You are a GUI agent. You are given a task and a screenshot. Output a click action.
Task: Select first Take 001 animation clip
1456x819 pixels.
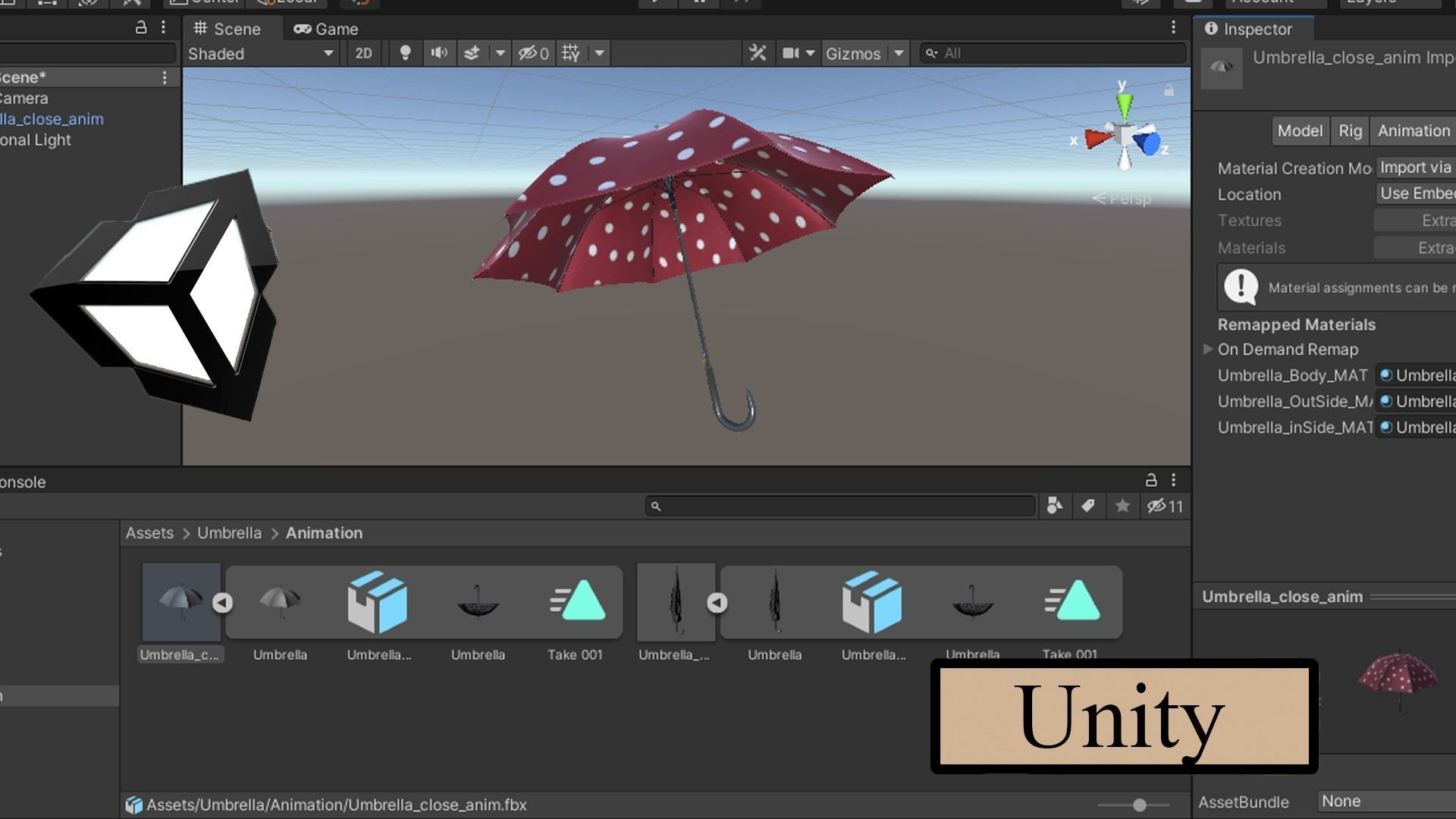click(x=576, y=601)
